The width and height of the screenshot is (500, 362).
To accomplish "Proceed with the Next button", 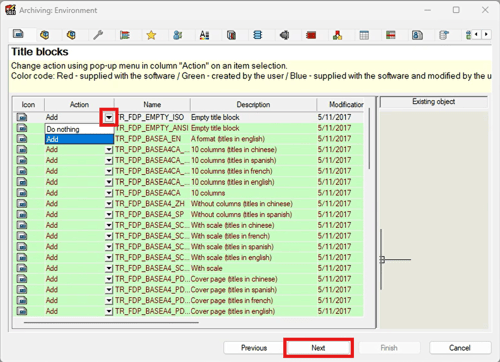I will pyautogui.click(x=318, y=348).
